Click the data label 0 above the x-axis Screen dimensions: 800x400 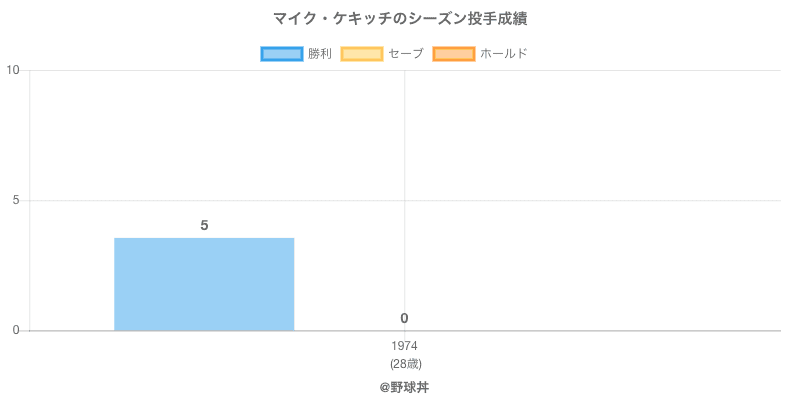coord(404,318)
